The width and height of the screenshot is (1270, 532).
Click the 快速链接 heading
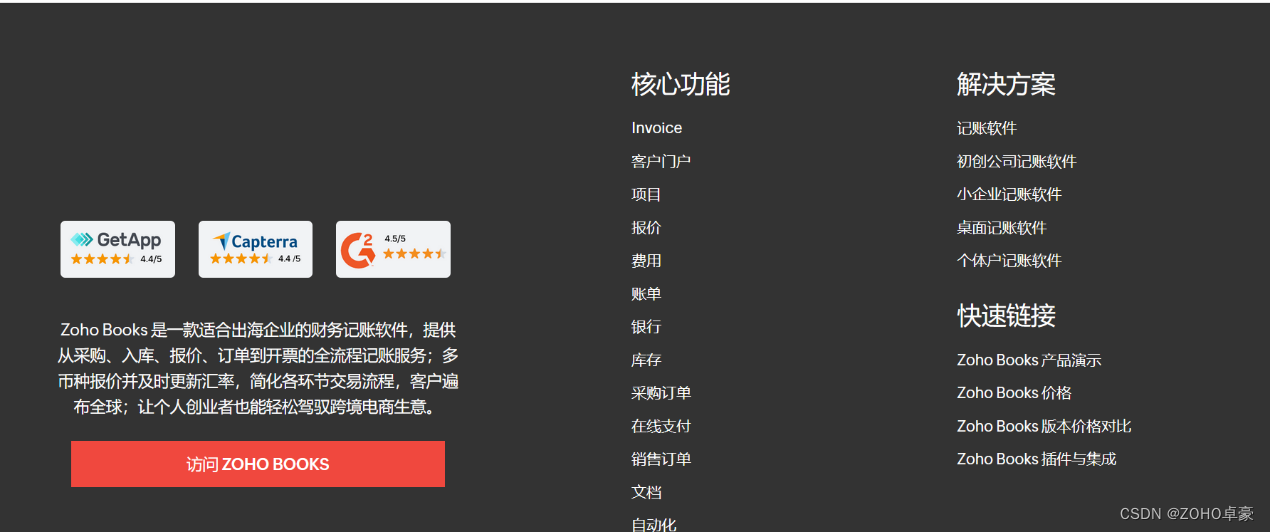pyautogui.click(x=1006, y=316)
